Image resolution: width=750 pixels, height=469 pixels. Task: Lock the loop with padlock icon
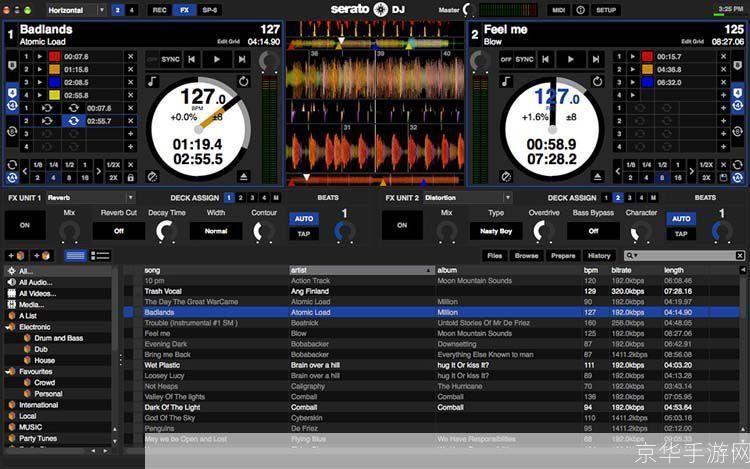(130, 177)
